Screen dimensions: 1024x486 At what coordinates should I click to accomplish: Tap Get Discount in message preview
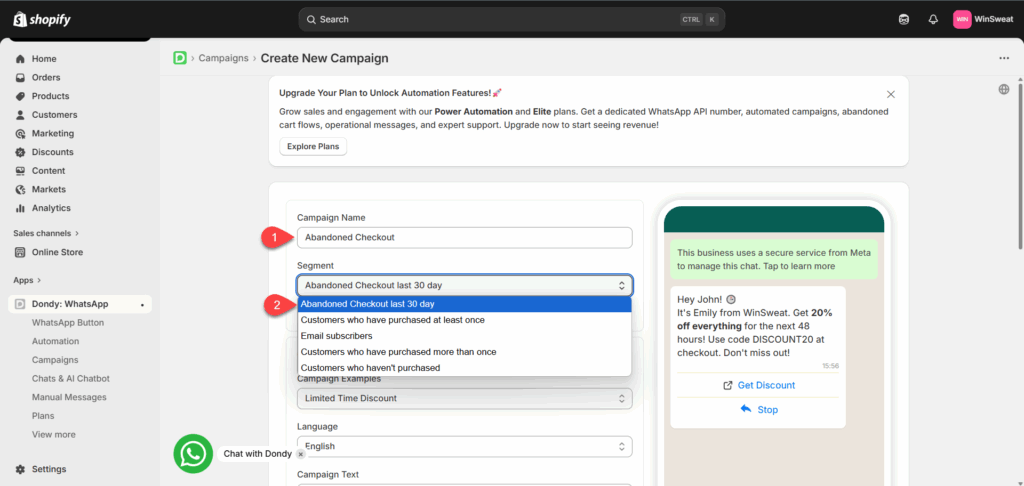758,385
